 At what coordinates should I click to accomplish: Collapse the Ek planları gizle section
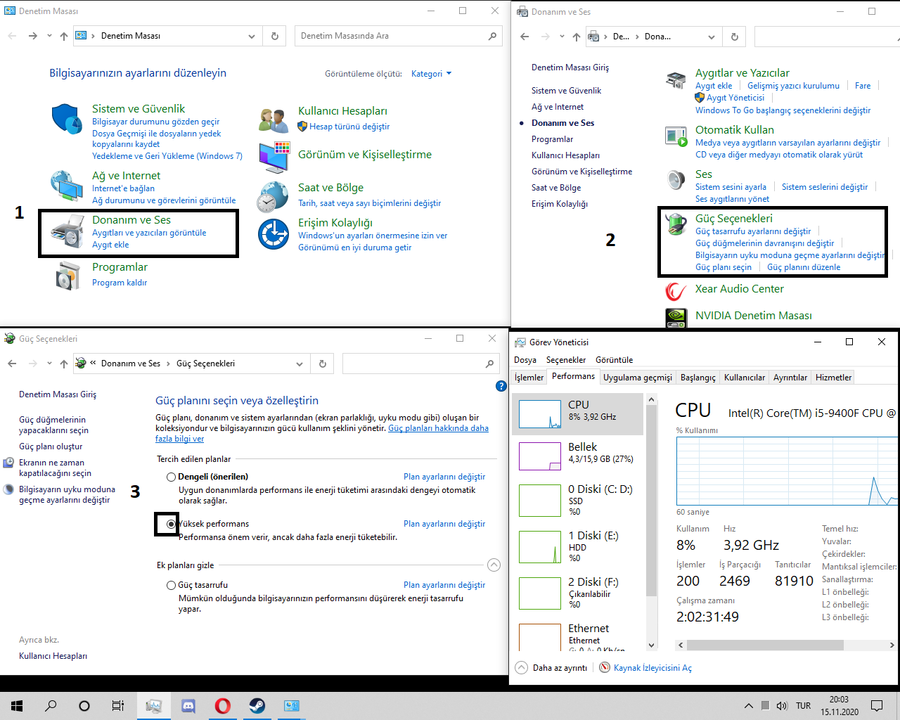click(x=493, y=565)
